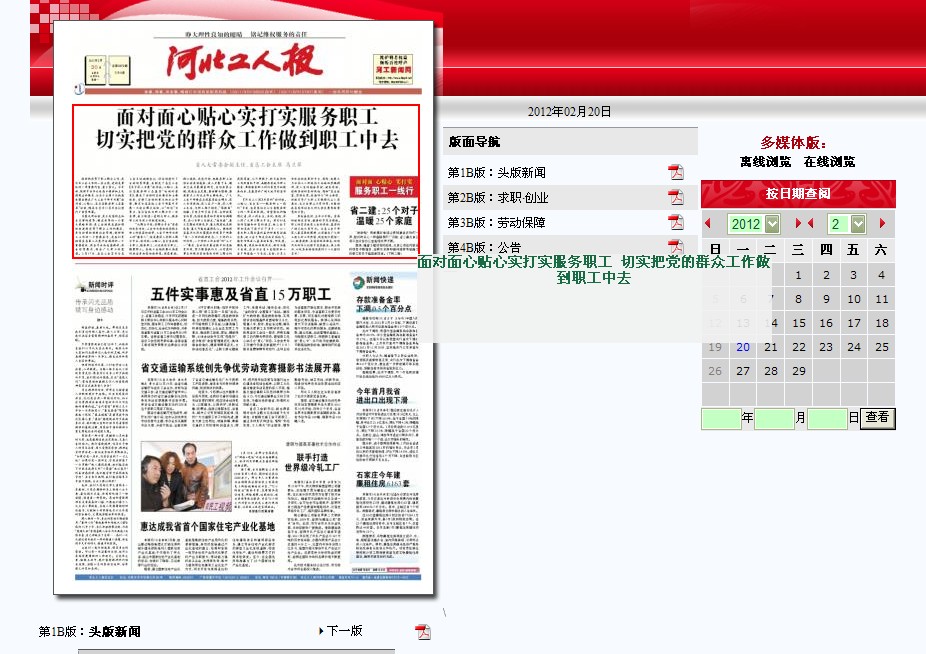Screen dimensions: 926x654
Task: Download PDF for 第3B版 劳动保障
Action: [676, 222]
